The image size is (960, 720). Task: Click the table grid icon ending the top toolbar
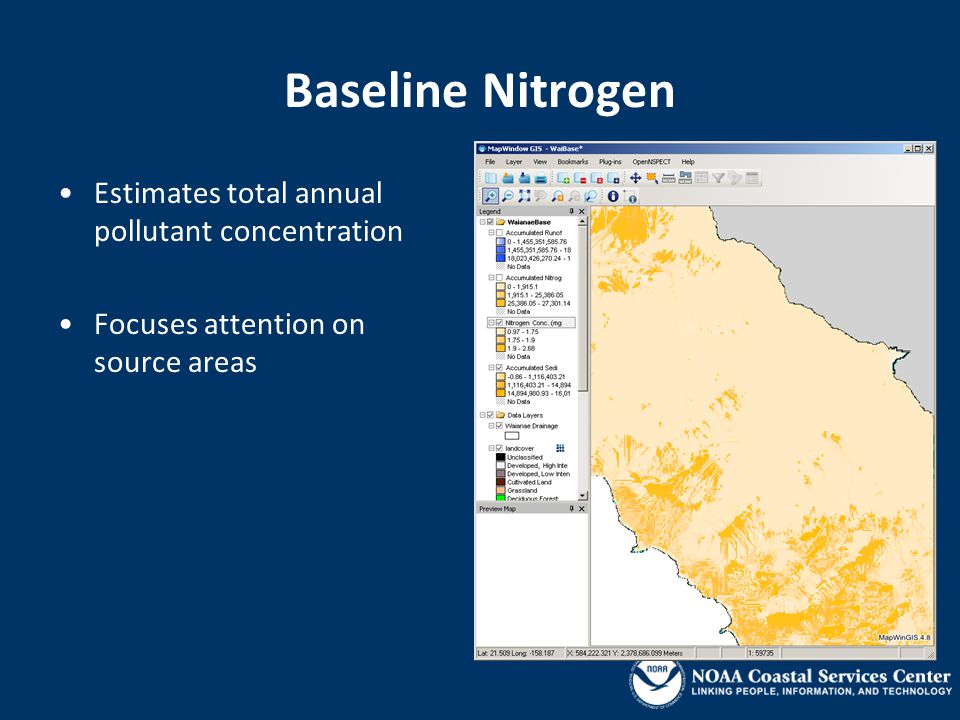click(x=752, y=178)
